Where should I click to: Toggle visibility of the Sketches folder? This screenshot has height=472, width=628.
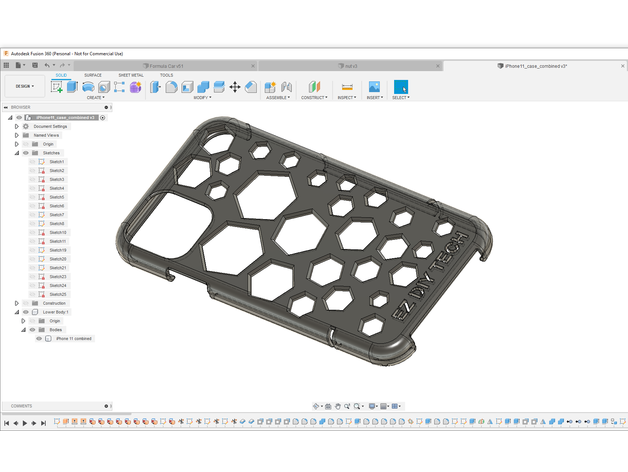[x=26, y=153]
